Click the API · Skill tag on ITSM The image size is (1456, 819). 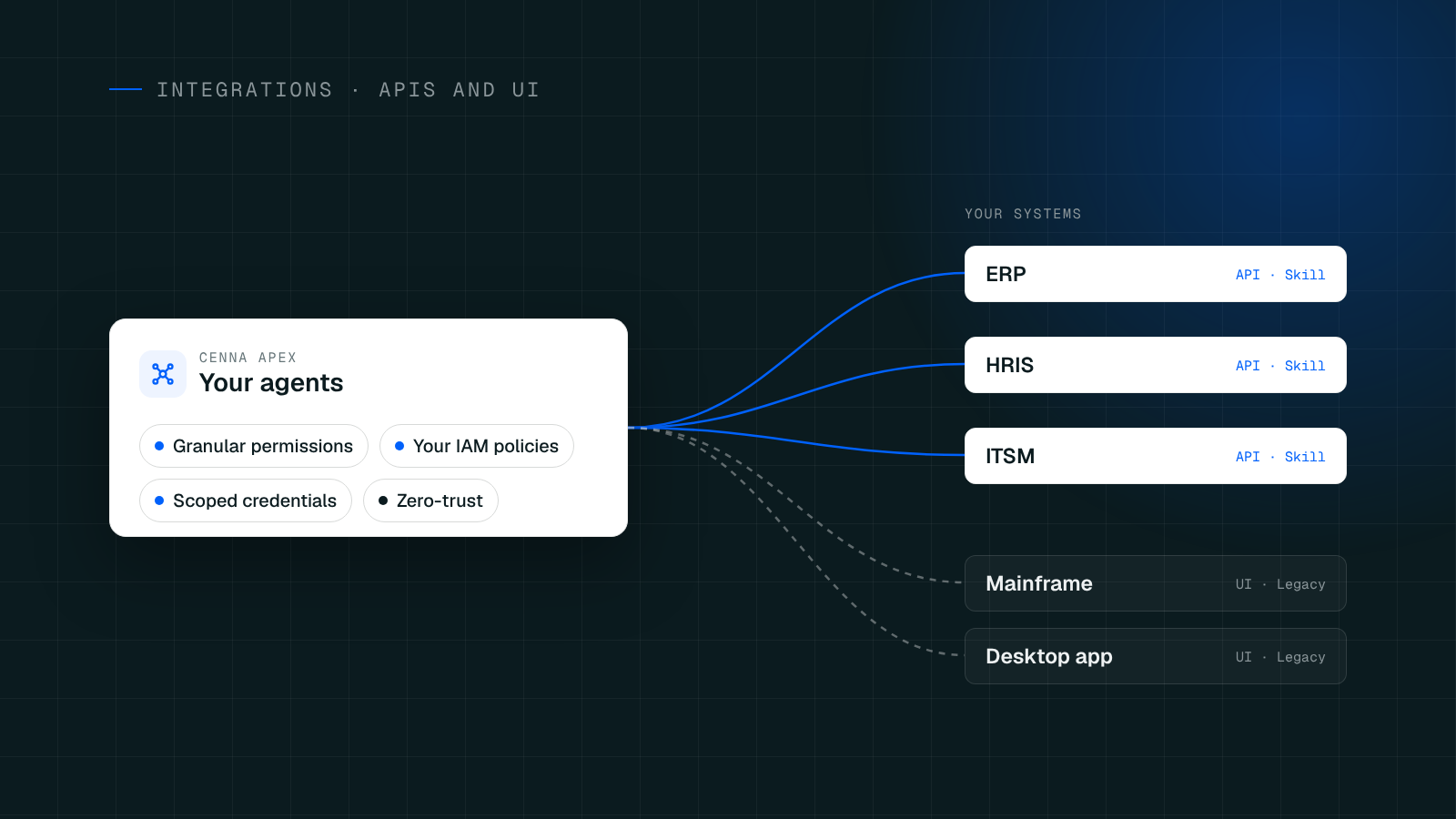click(x=1280, y=457)
